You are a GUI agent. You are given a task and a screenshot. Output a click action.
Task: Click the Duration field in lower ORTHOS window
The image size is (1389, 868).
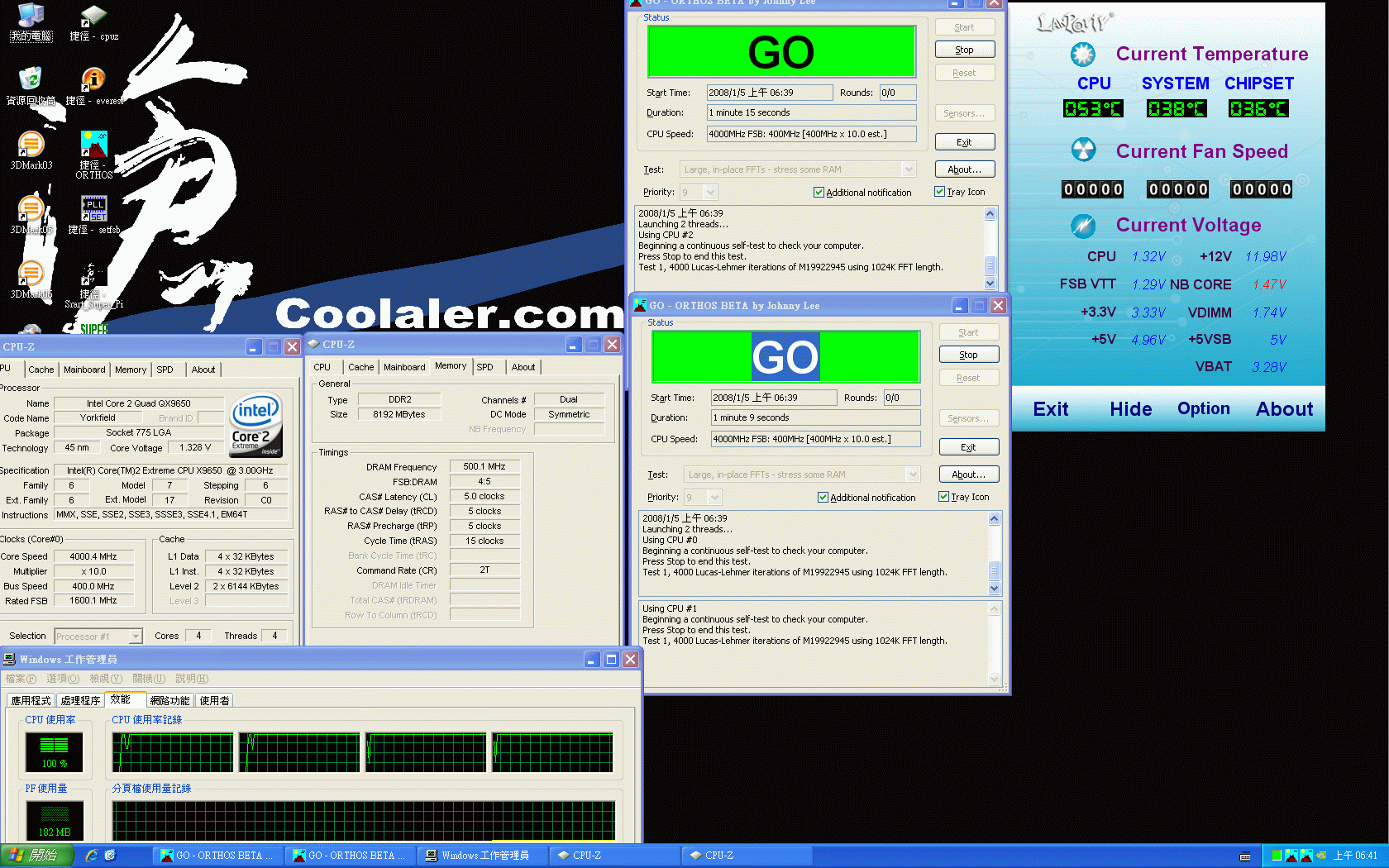[x=815, y=417]
